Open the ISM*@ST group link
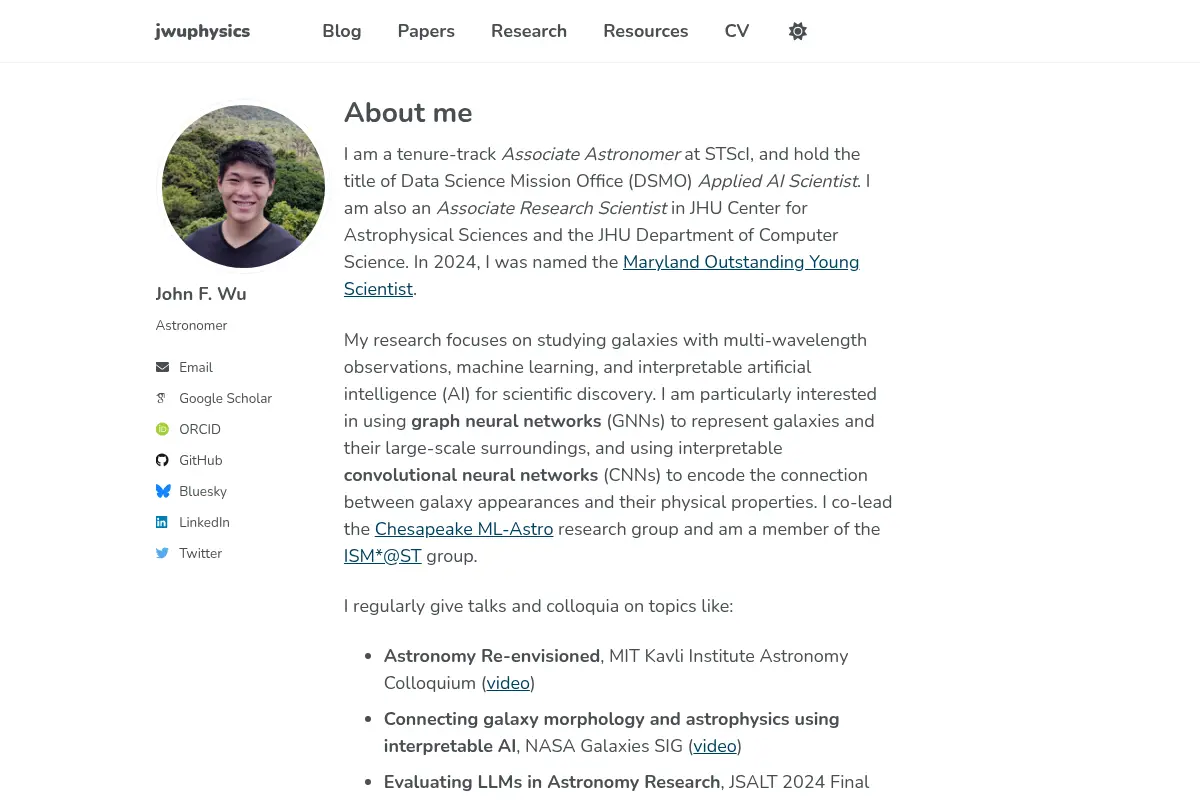 (383, 556)
